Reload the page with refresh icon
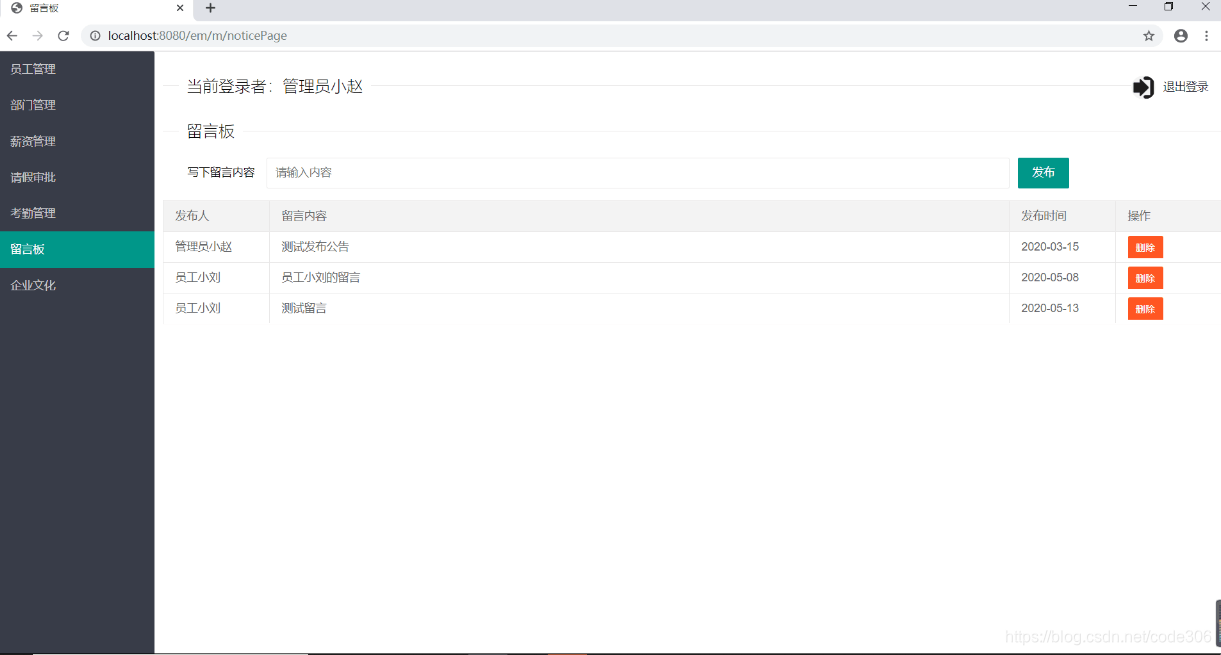Viewport: 1221px width, 655px height. coord(63,35)
